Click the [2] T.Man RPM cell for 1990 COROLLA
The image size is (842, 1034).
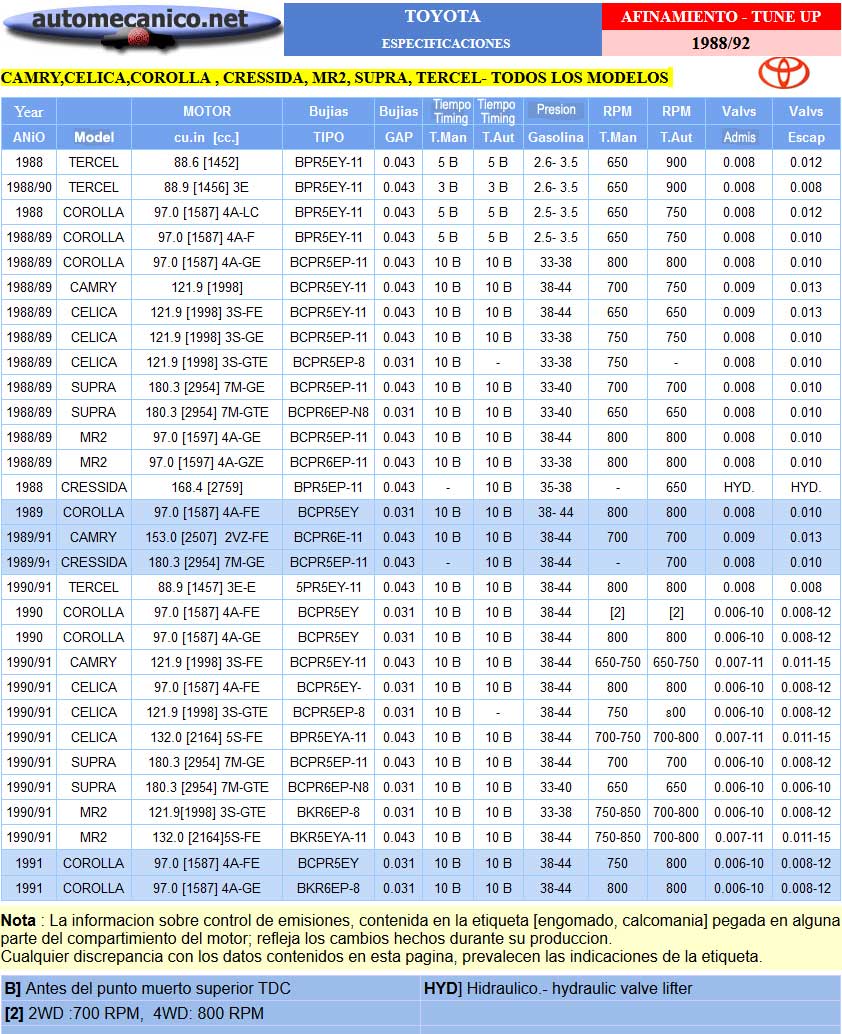tap(617, 612)
